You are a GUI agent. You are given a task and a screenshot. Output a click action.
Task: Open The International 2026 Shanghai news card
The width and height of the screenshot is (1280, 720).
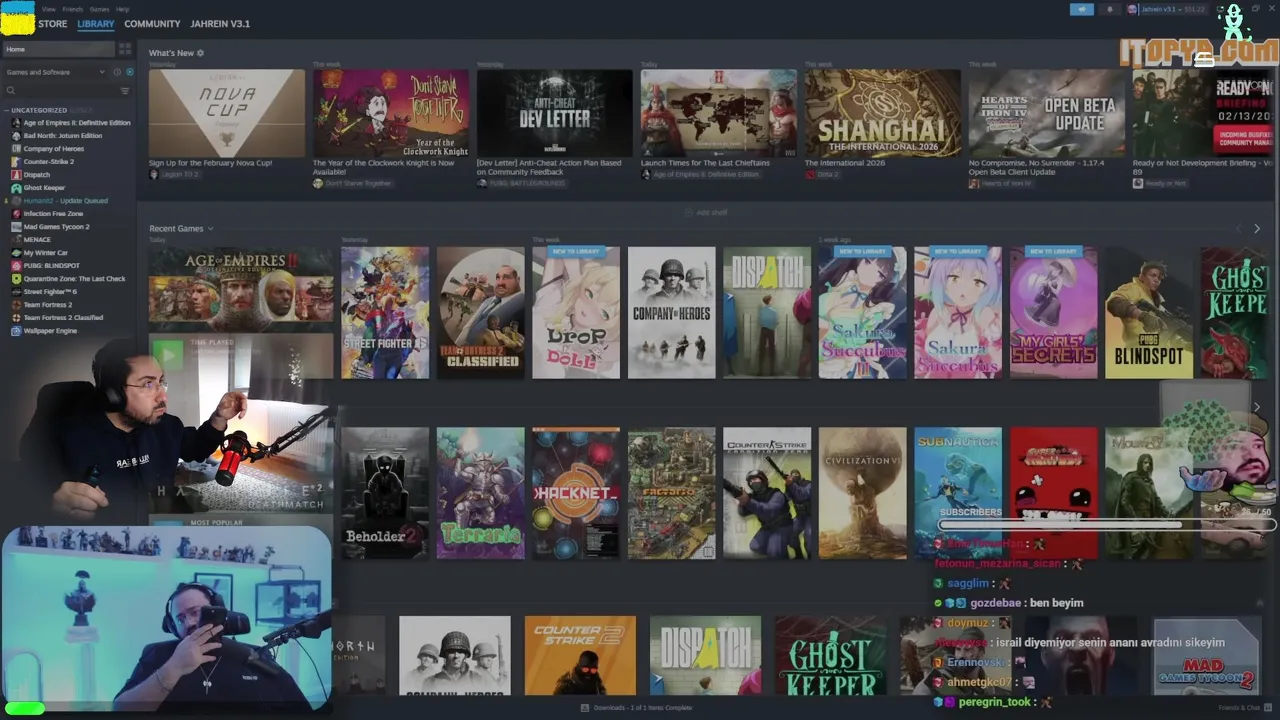(883, 113)
